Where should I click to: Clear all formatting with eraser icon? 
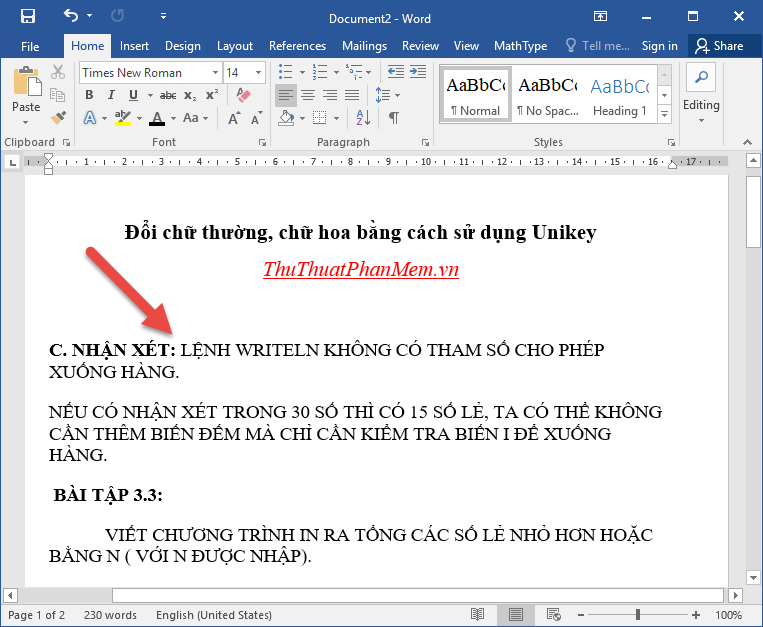(243, 95)
